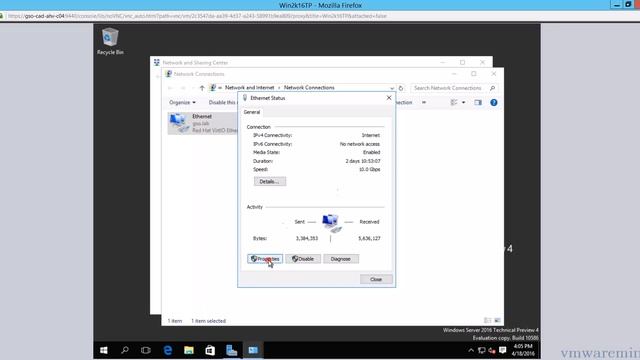Image resolution: width=640 pixels, height=360 pixels.
Task: Click the Disable button in Ethernet Status
Action: (x=303, y=259)
